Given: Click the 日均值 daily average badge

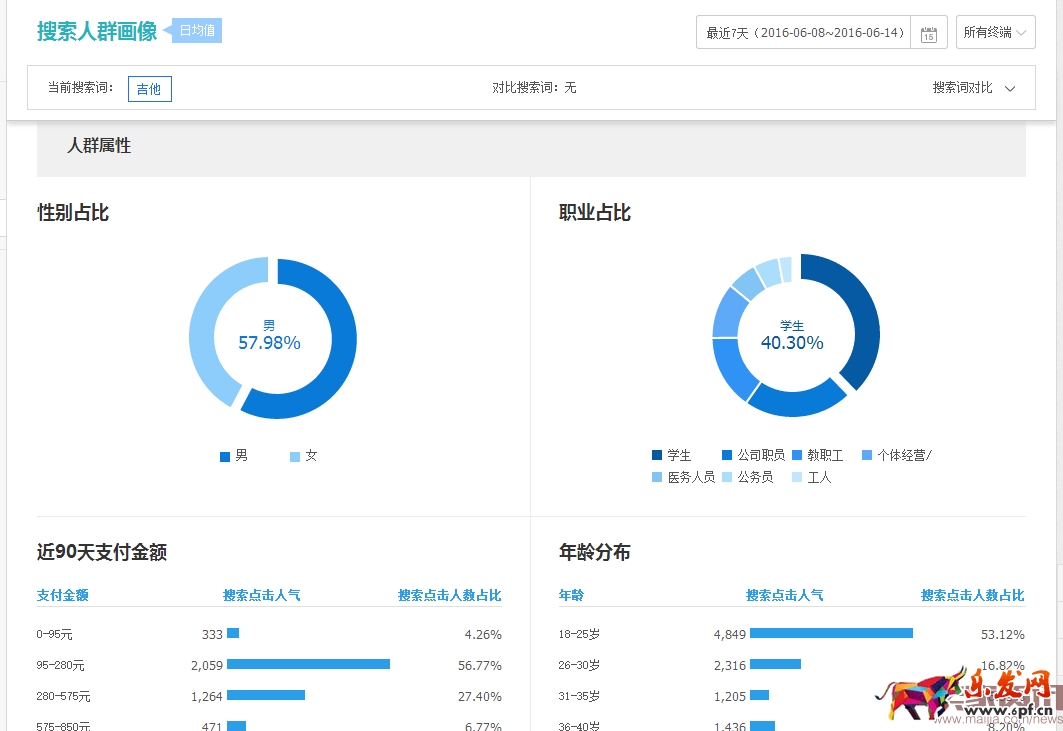Looking at the screenshot, I should point(196,31).
